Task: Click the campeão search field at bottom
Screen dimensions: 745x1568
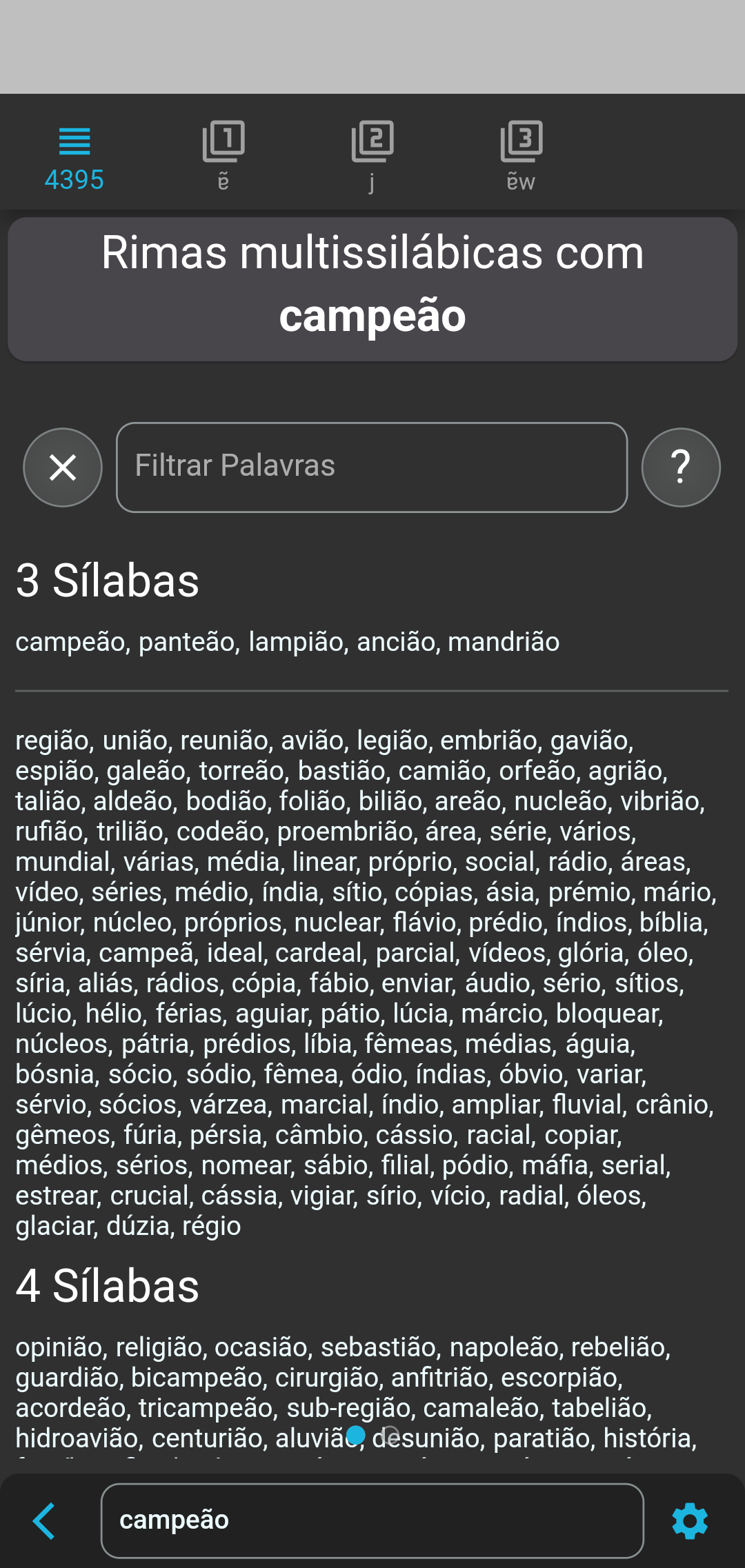Action: [372, 1520]
